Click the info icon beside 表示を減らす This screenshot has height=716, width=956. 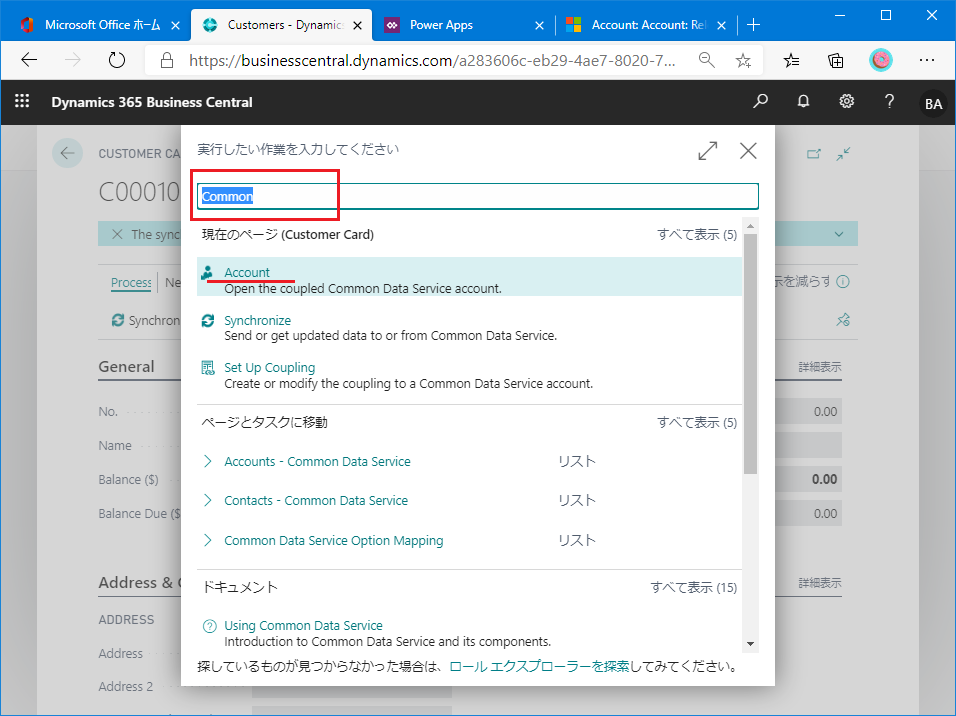tap(843, 281)
